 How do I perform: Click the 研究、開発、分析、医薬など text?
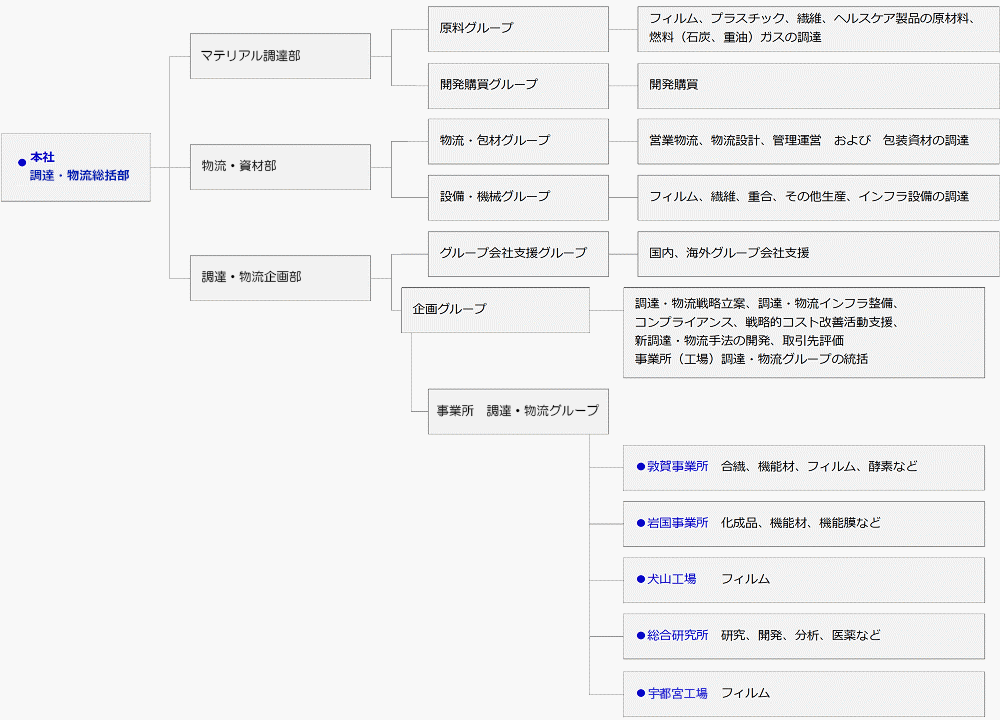tap(800, 635)
